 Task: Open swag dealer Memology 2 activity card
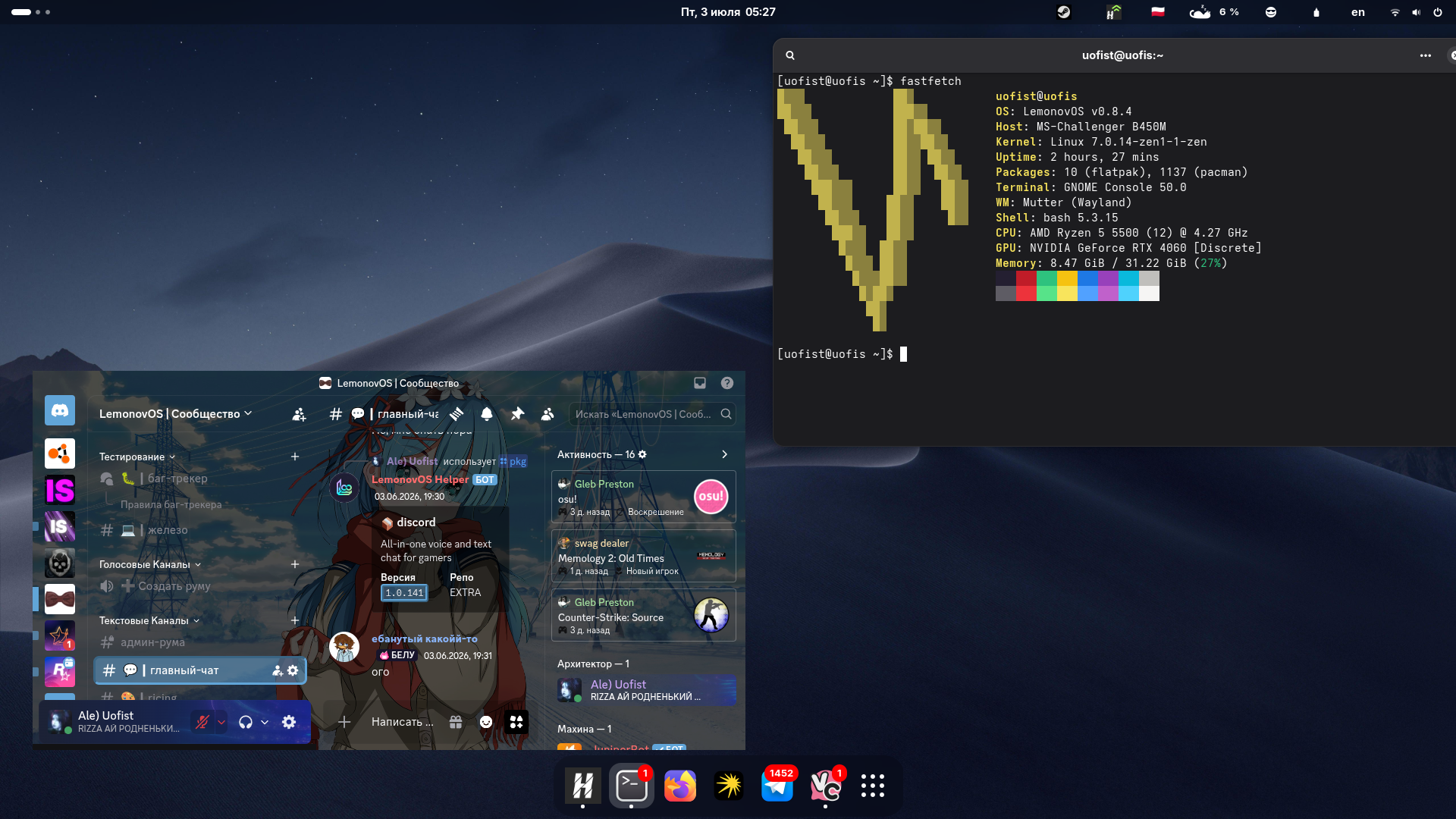tap(644, 556)
